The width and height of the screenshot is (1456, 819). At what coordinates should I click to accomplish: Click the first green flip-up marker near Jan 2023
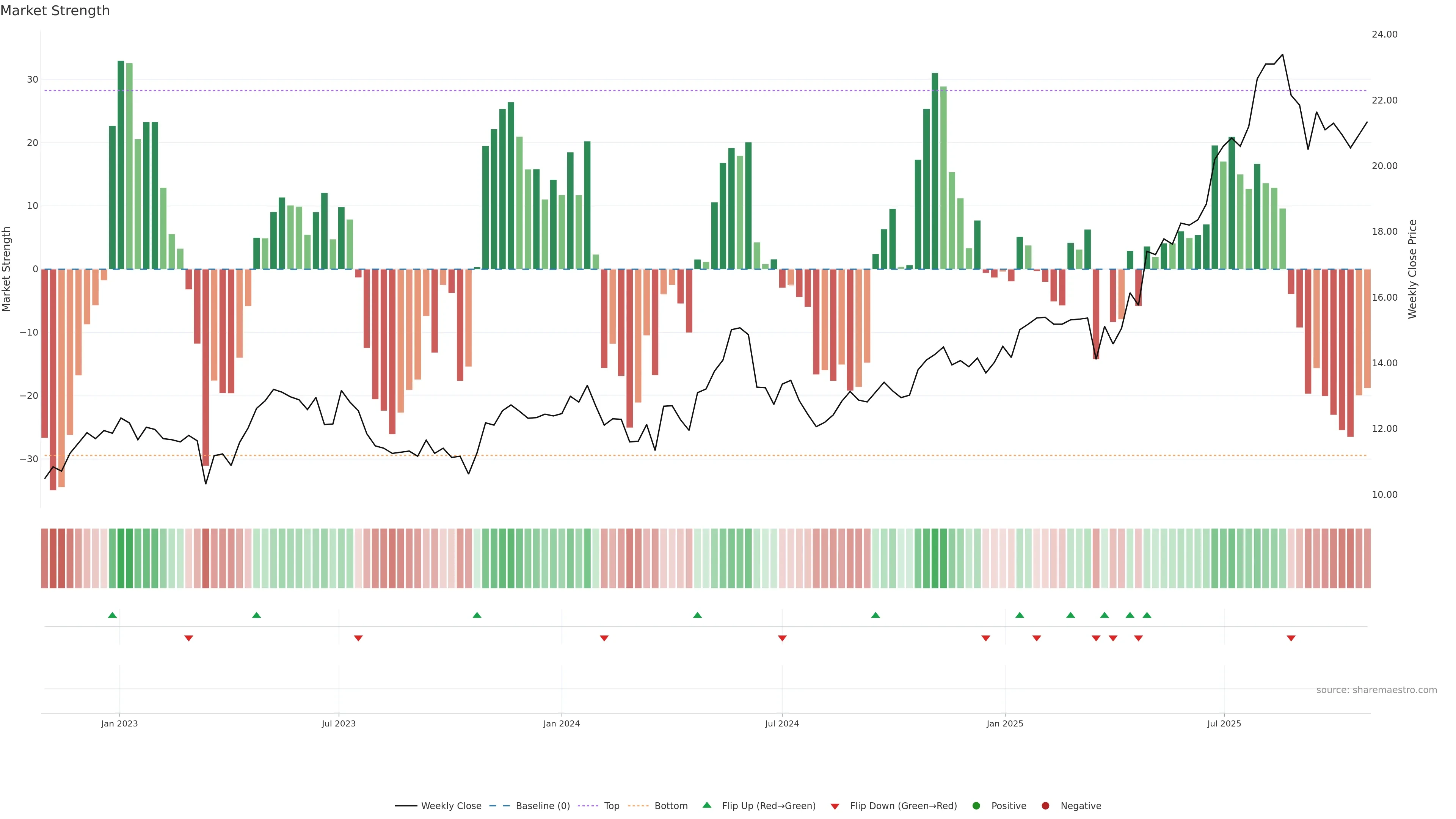click(113, 615)
